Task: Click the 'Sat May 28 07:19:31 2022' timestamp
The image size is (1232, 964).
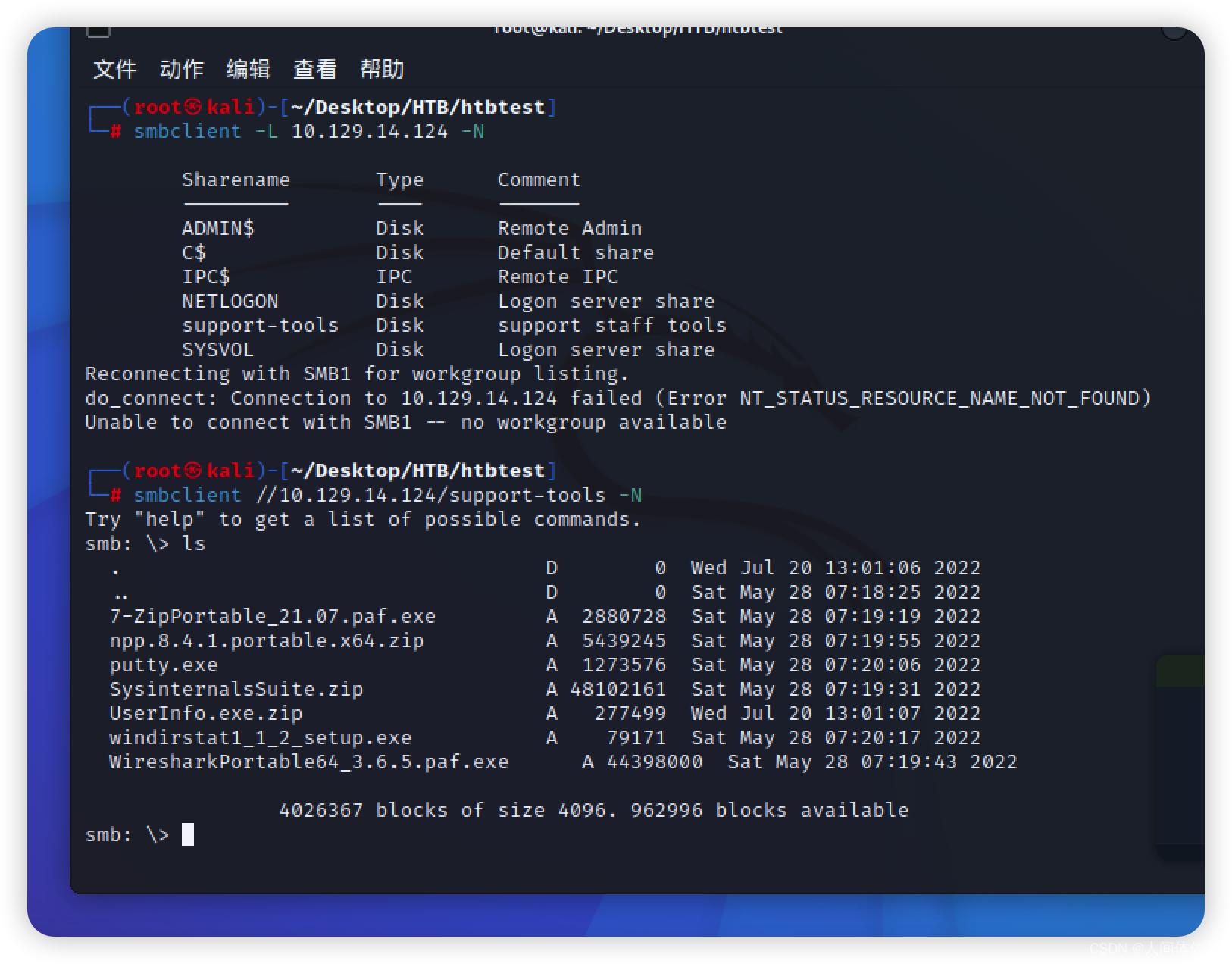Action: point(836,689)
